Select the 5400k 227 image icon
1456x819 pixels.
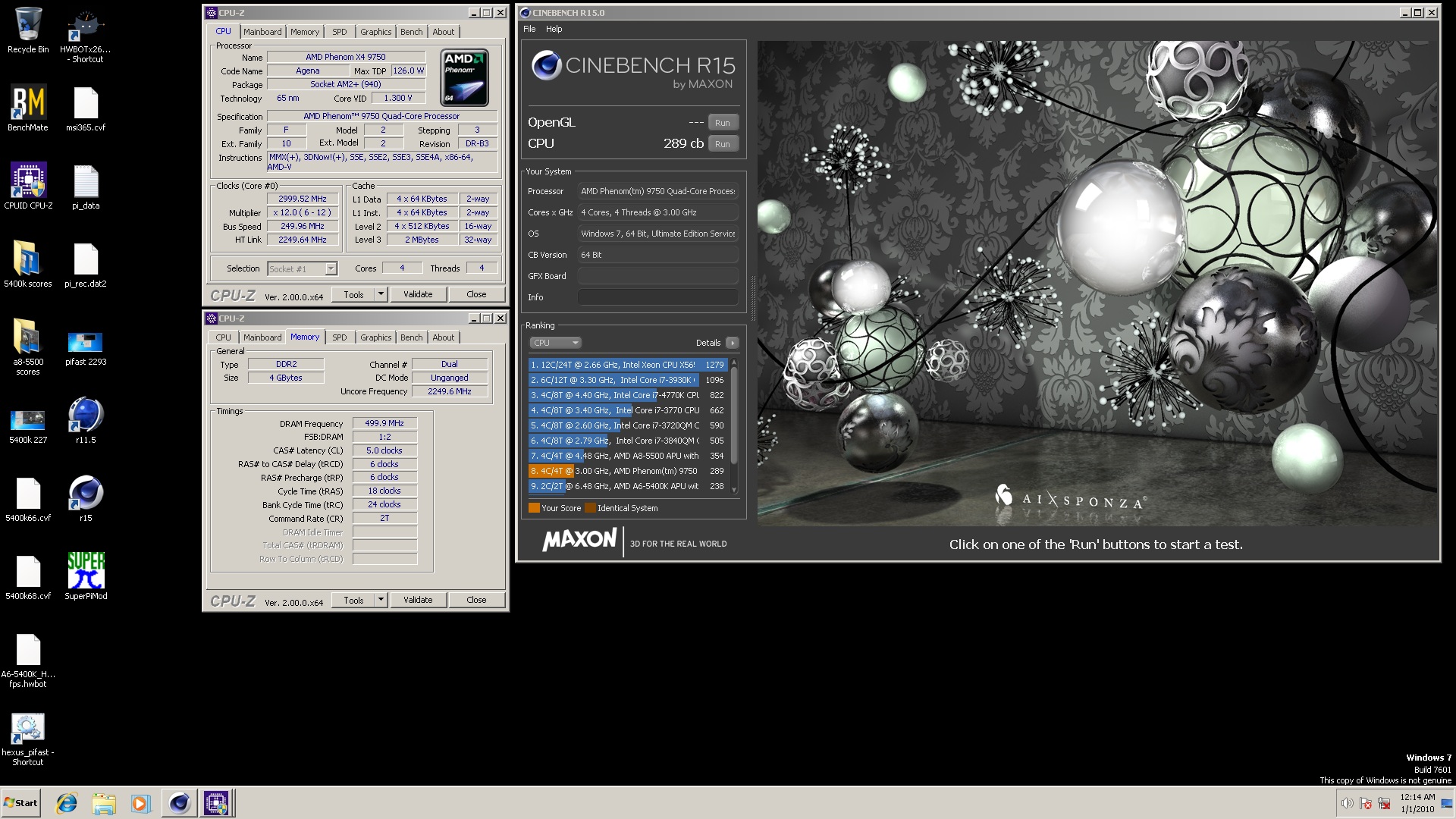(28, 425)
